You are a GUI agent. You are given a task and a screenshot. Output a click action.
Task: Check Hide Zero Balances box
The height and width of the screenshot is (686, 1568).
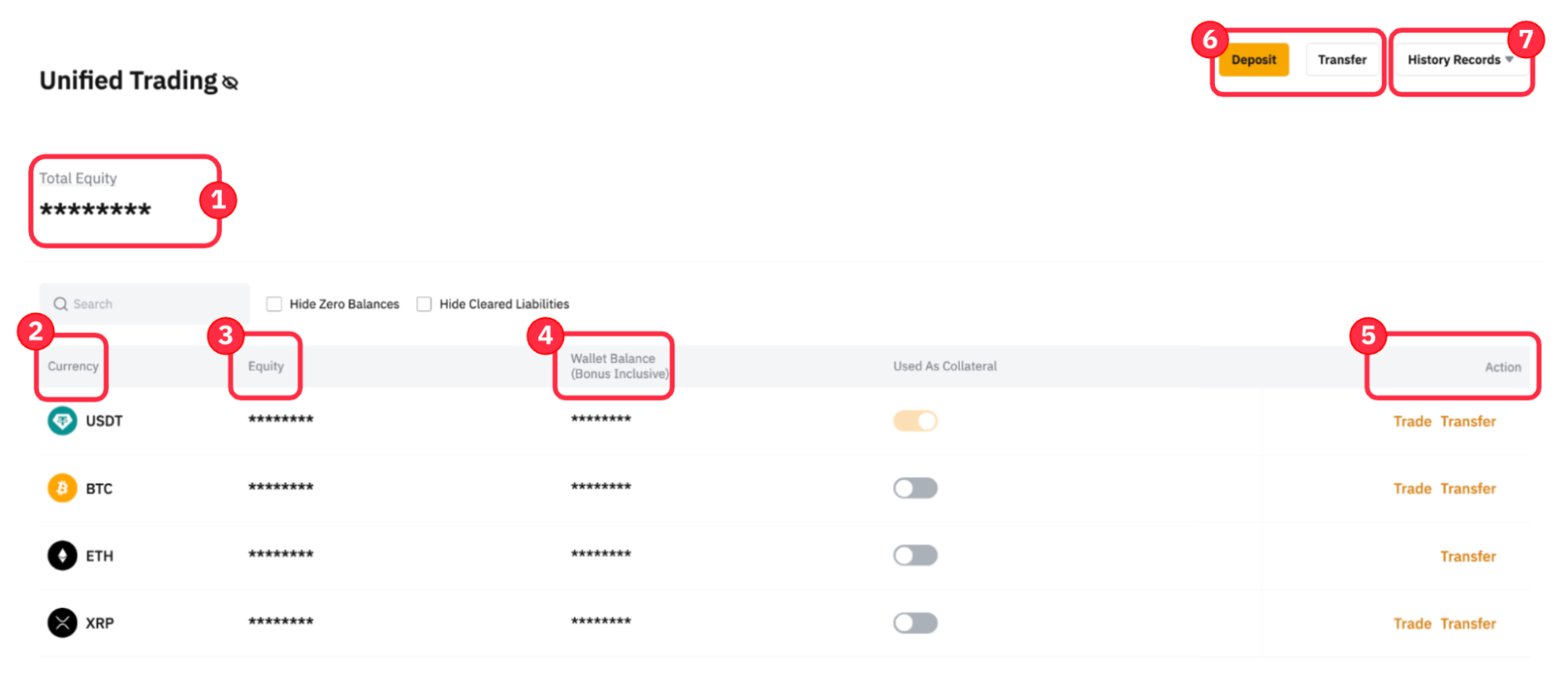click(x=274, y=304)
